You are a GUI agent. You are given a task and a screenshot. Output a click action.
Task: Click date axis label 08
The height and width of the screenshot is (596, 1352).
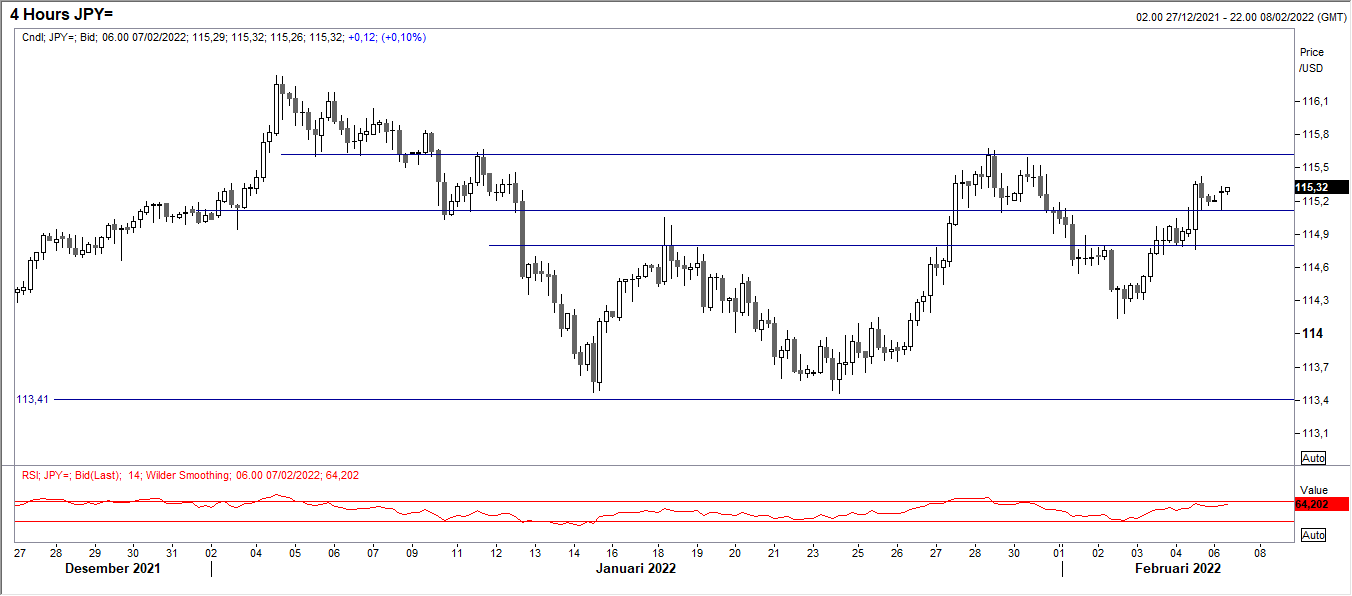click(x=1259, y=552)
